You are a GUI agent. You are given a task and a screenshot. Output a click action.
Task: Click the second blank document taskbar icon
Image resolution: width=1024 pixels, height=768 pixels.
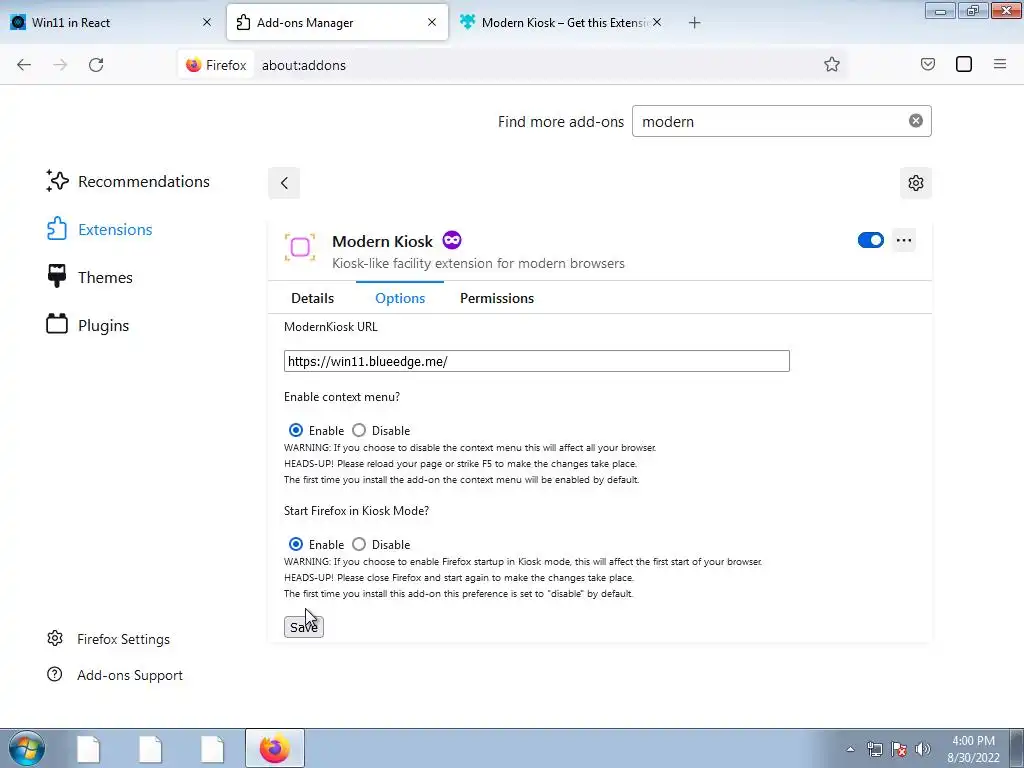point(151,749)
